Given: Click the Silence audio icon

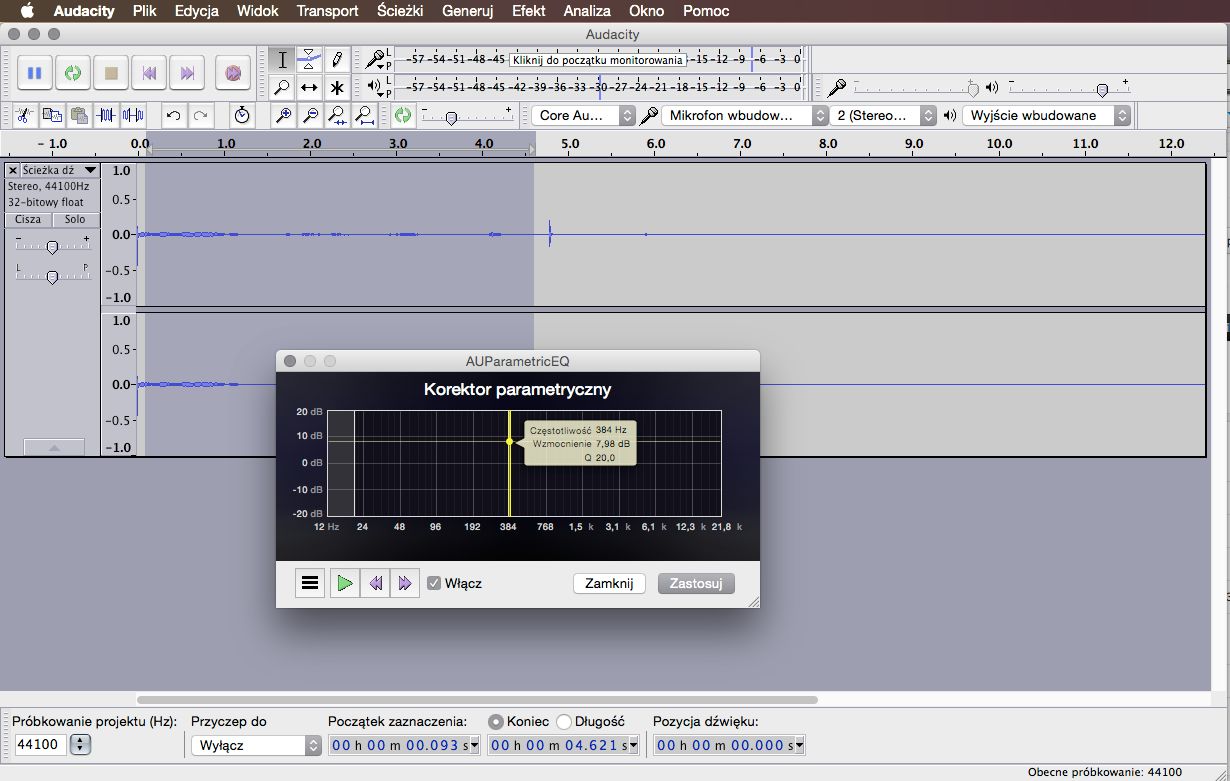Looking at the screenshot, I should (133, 115).
